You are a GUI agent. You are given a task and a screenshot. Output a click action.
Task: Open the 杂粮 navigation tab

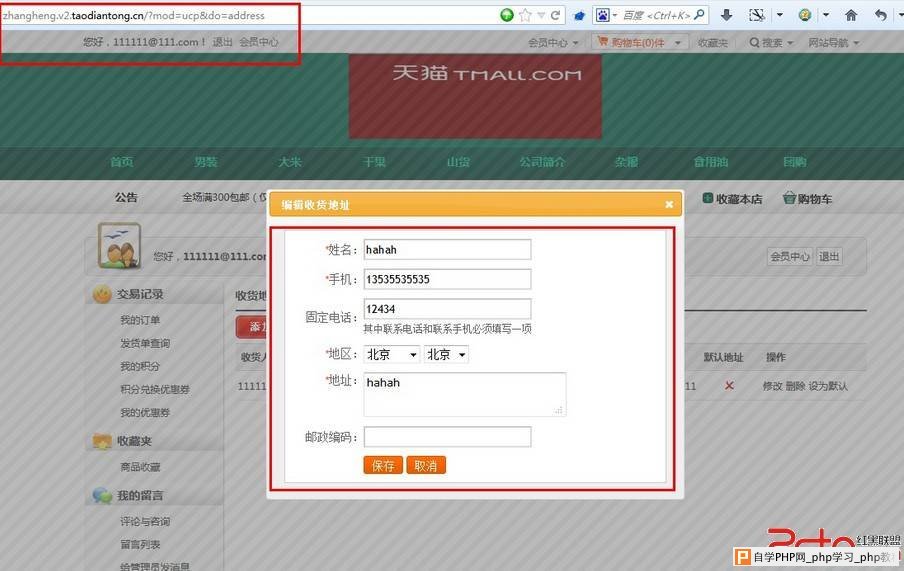pyautogui.click(x=626, y=162)
